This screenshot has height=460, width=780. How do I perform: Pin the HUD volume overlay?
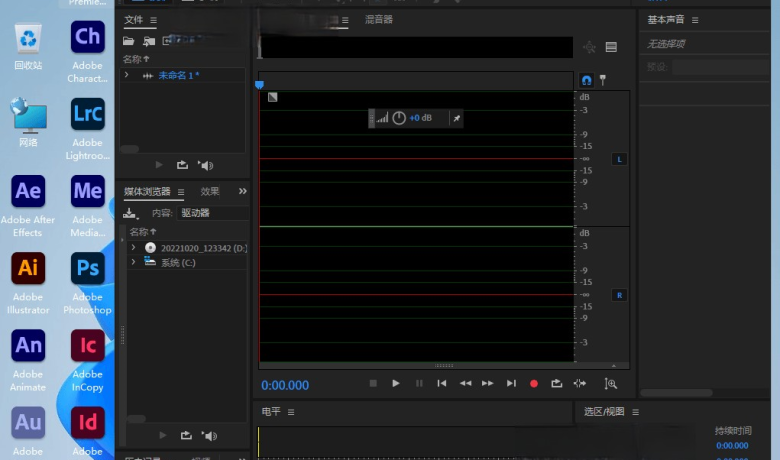[457, 118]
